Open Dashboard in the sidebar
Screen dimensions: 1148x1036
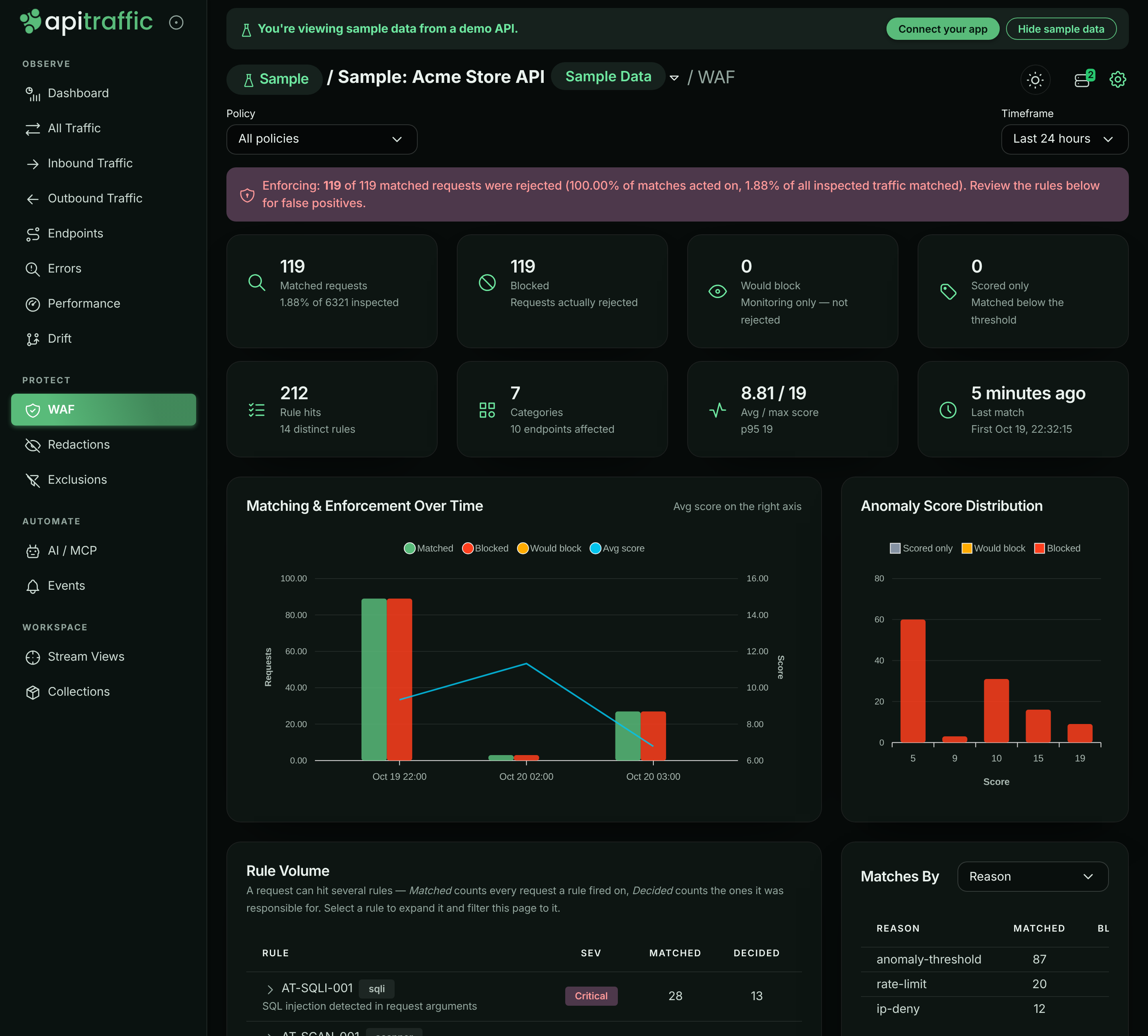click(x=103, y=93)
